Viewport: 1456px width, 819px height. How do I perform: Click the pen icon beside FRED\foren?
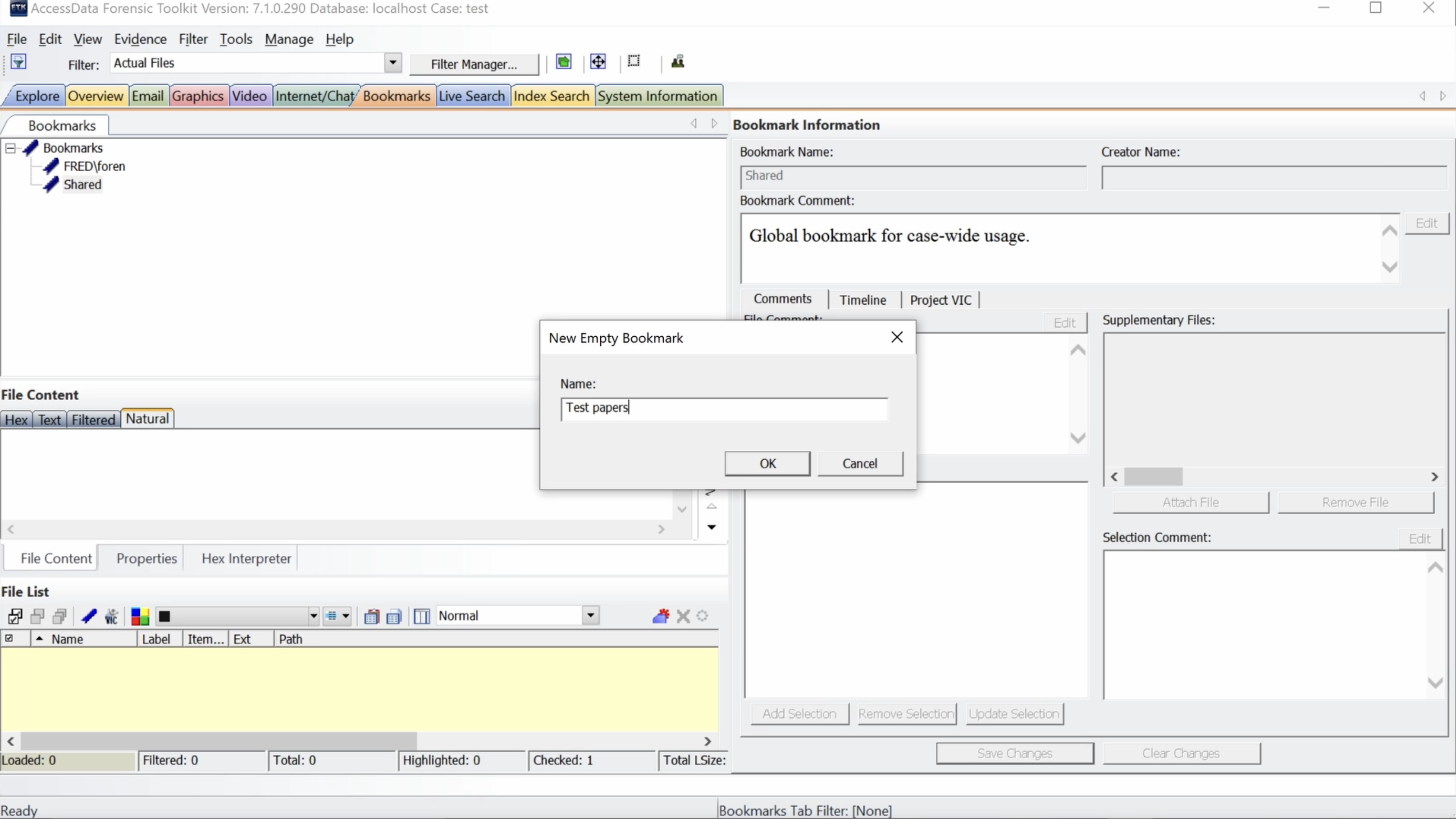pyautogui.click(x=51, y=166)
